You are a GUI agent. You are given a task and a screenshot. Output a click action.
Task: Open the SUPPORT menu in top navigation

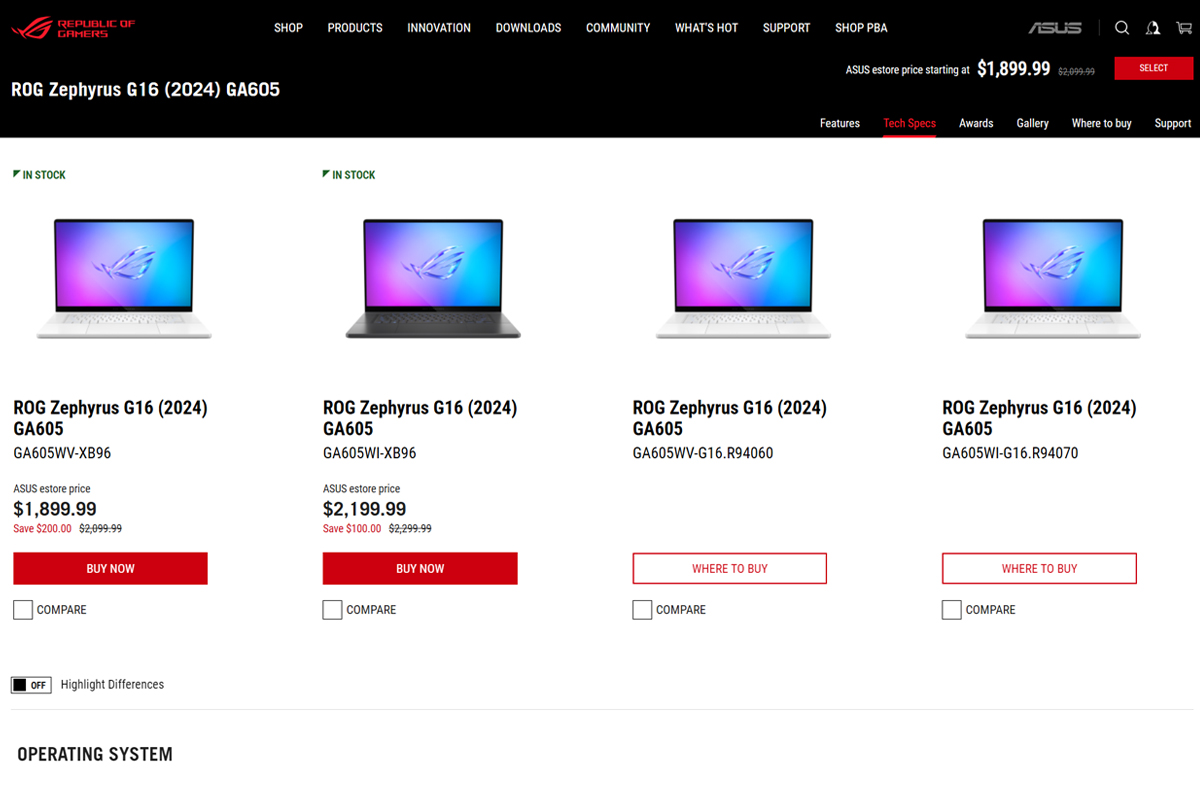pos(786,28)
